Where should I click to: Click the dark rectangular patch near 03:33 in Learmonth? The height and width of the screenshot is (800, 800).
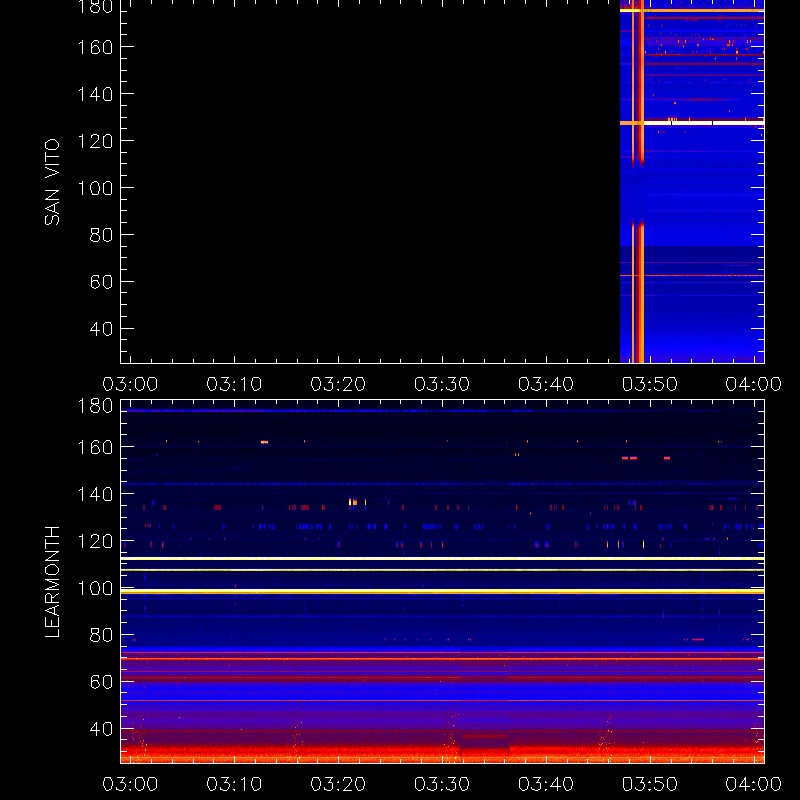tap(485, 745)
